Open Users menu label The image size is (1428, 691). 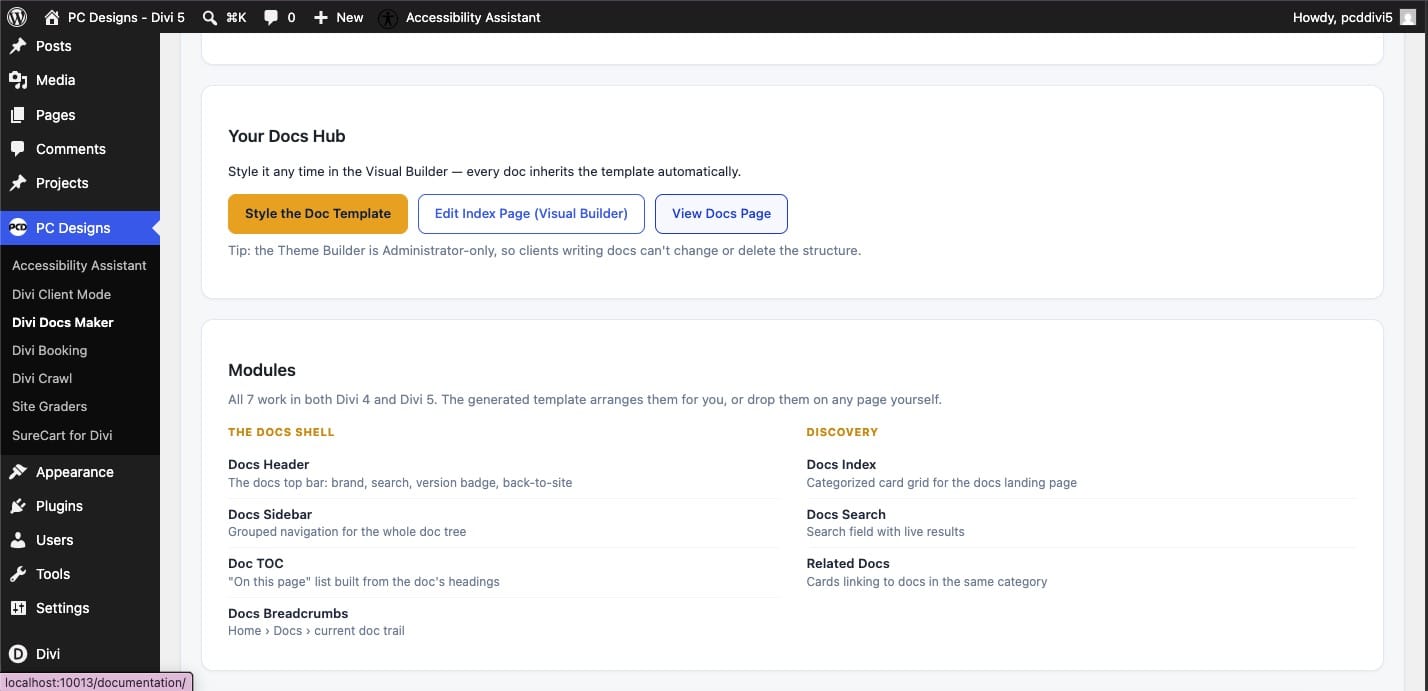coord(55,540)
